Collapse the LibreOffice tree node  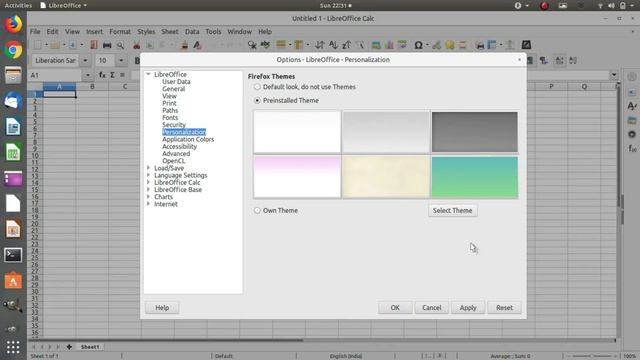point(149,74)
